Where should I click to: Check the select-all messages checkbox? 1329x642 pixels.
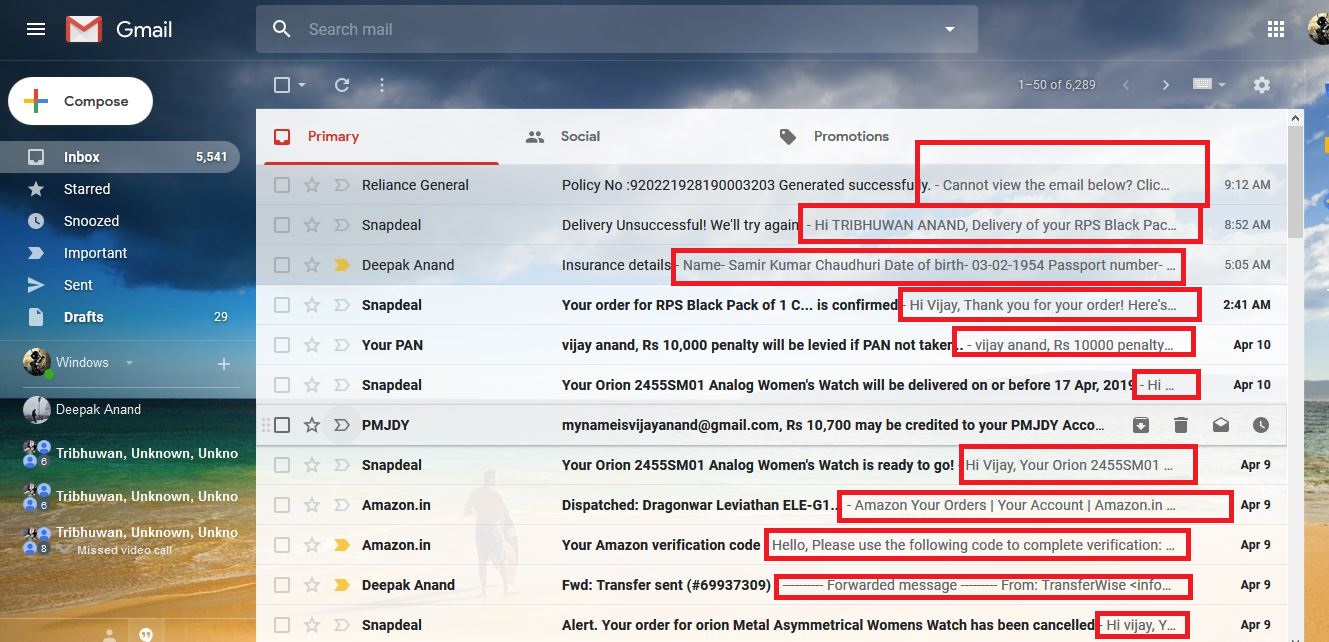click(x=281, y=85)
